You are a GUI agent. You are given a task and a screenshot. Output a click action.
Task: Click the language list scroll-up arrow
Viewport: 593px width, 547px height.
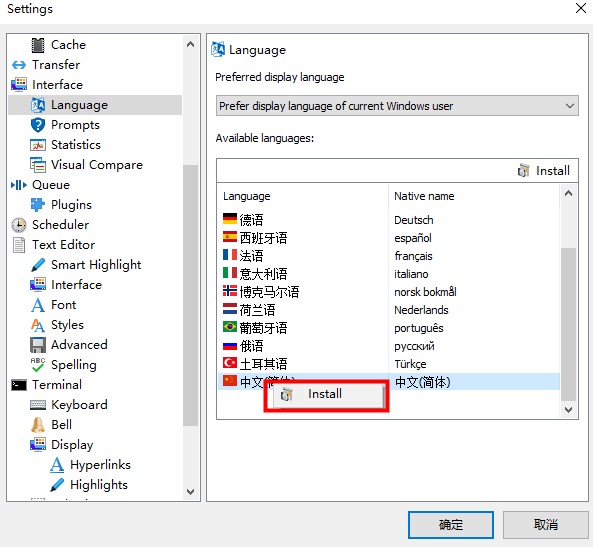tap(568, 194)
